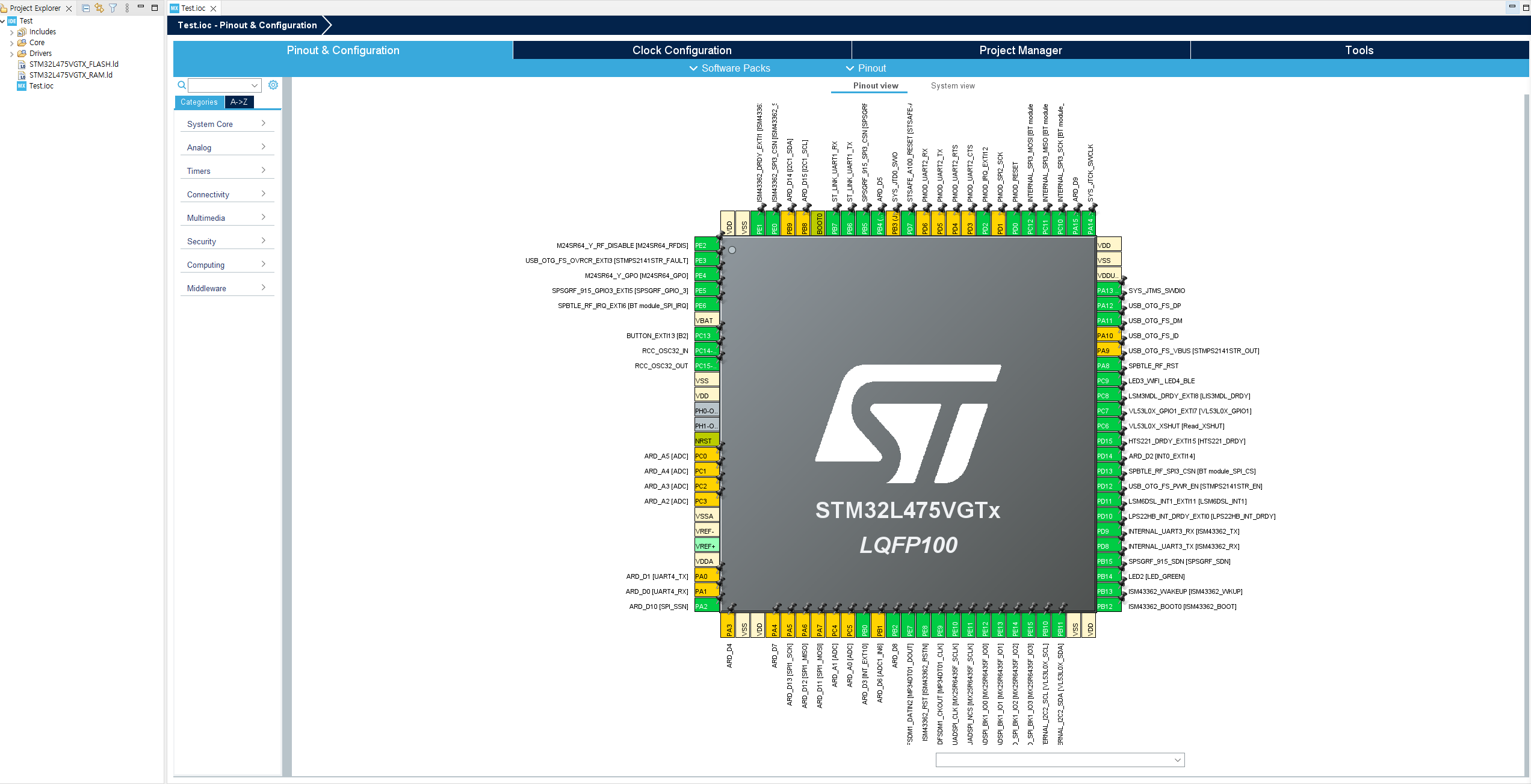Screen dimensions: 1531x784
Task: Select the Pinout & Configuration tab
Action: [x=343, y=50]
